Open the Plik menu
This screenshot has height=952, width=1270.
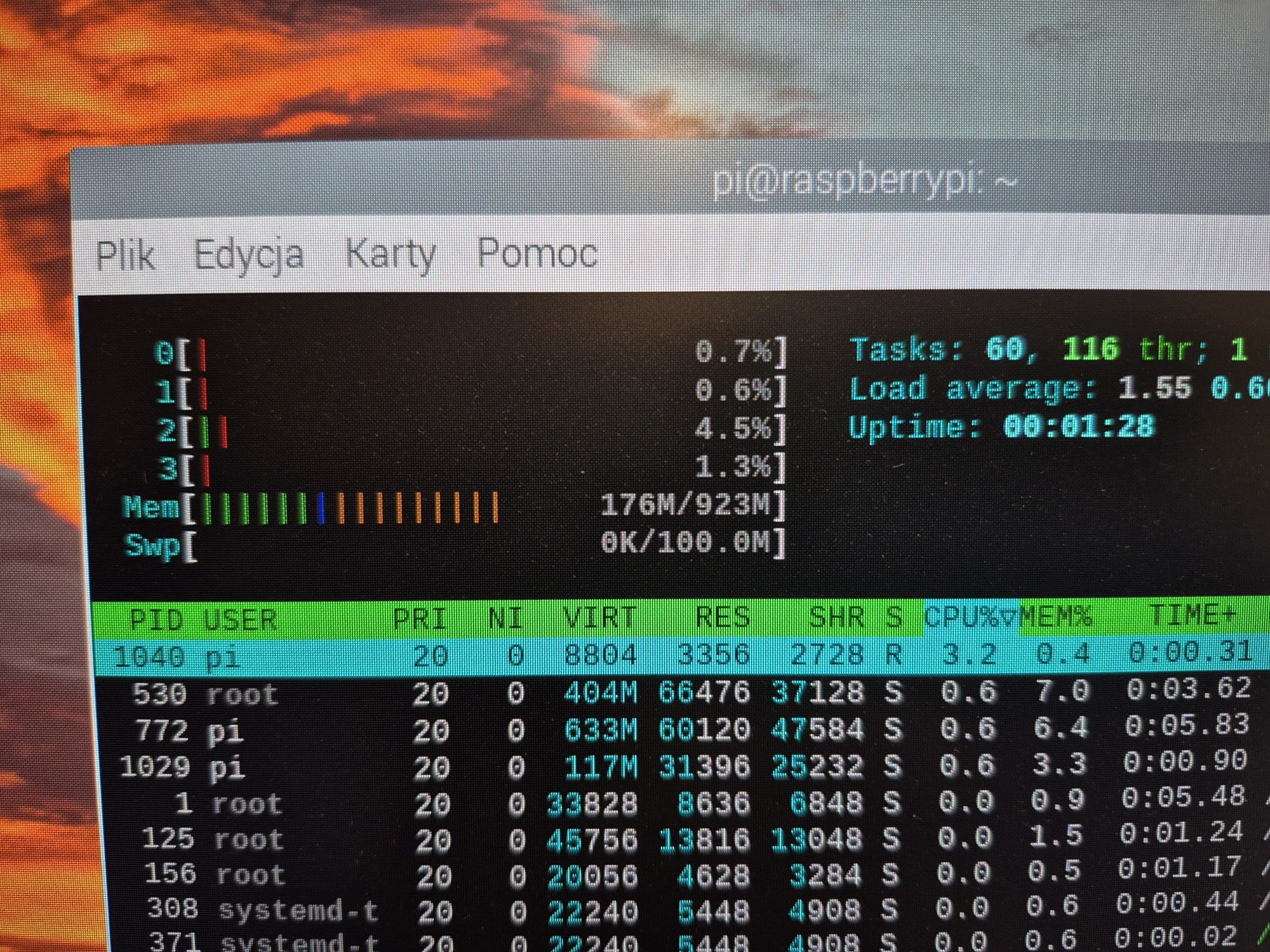(125, 256)
